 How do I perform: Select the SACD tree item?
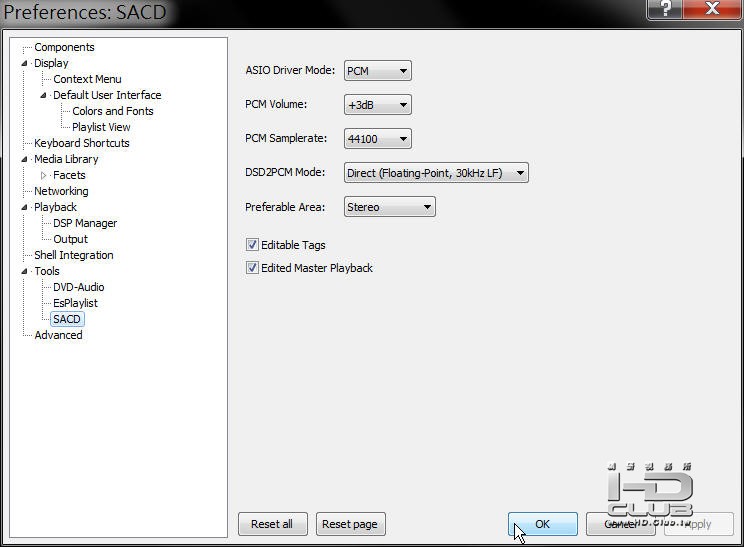[67, 319]
